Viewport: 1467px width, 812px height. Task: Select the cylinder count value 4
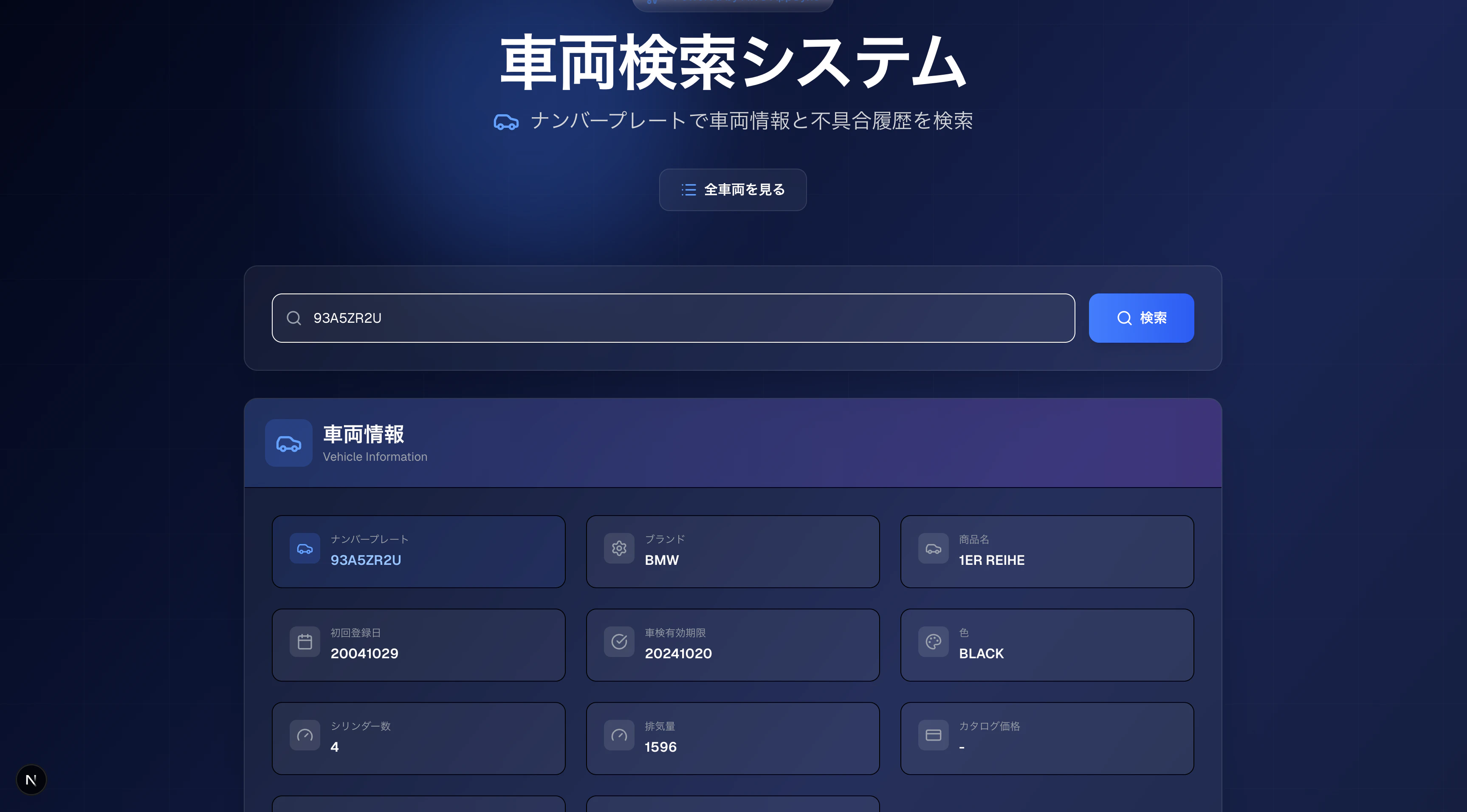[335, 747]
